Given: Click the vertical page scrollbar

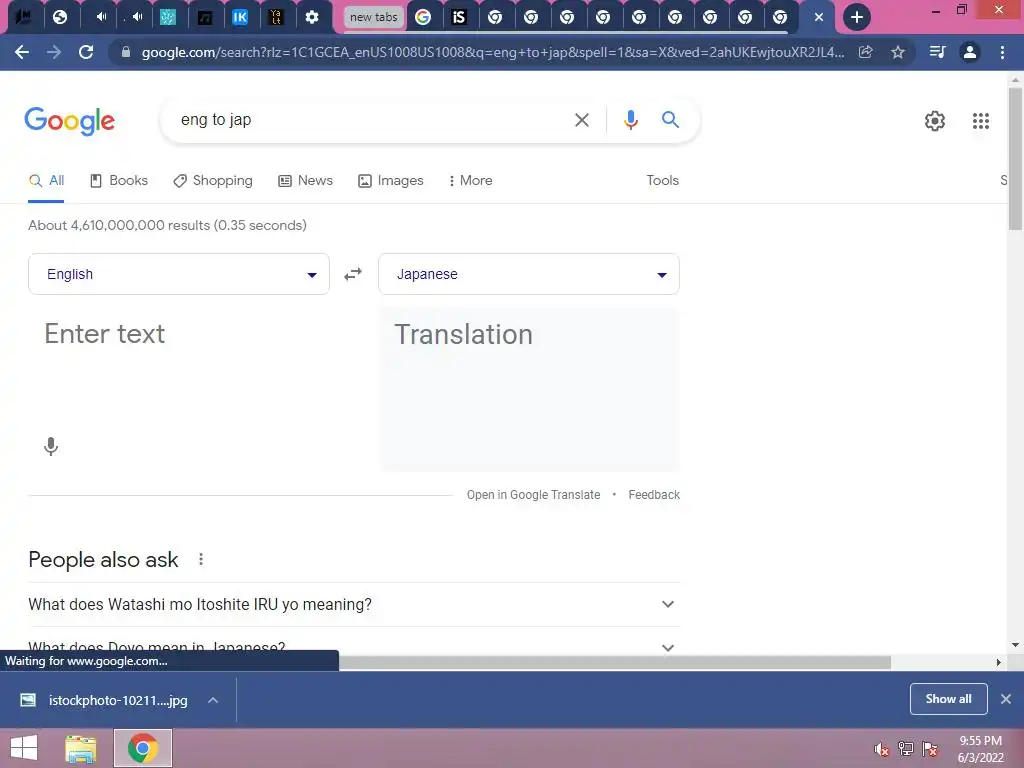Looking at the screenshot, I should point(1015,159).
